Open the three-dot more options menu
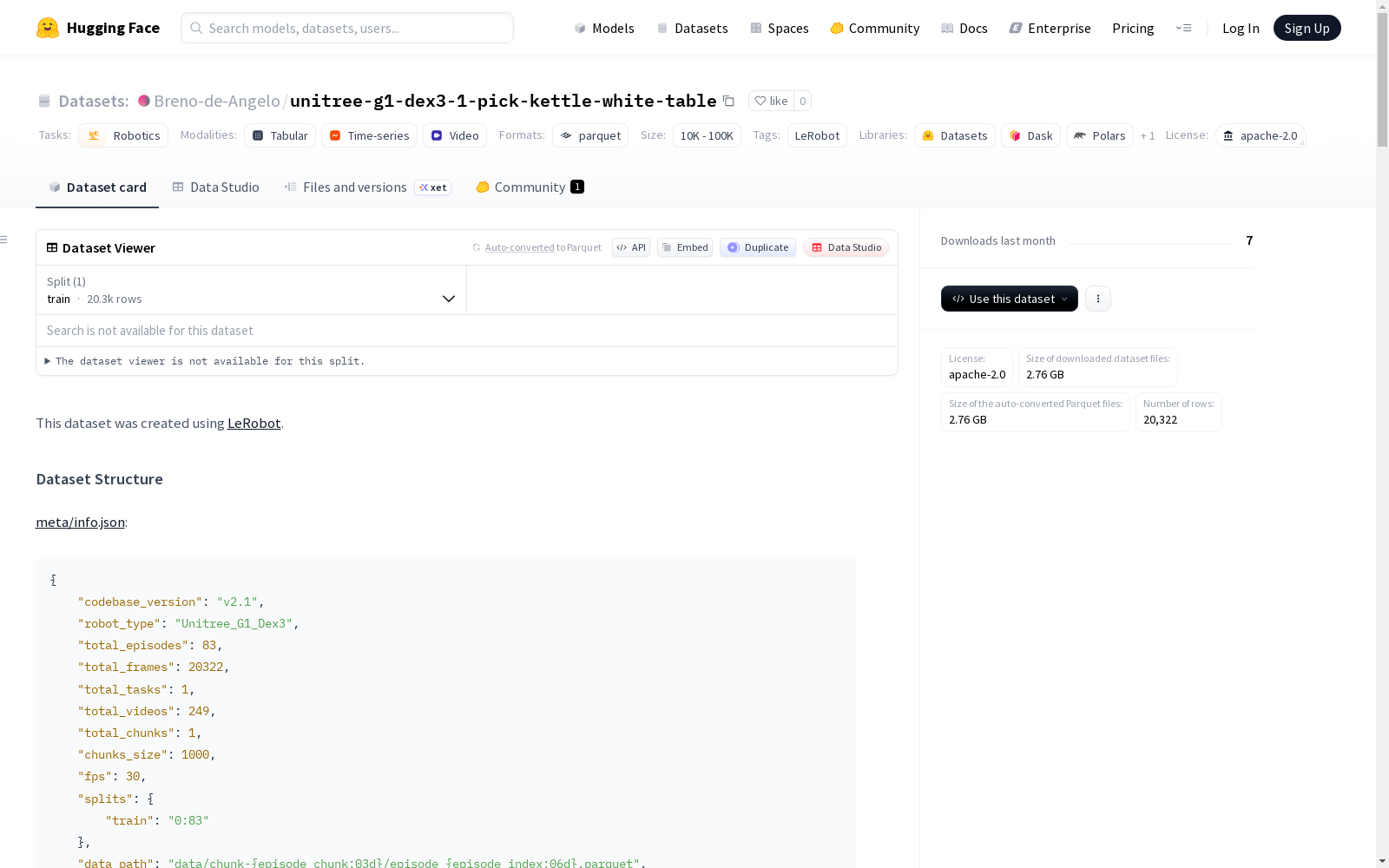 point(1098,299)
